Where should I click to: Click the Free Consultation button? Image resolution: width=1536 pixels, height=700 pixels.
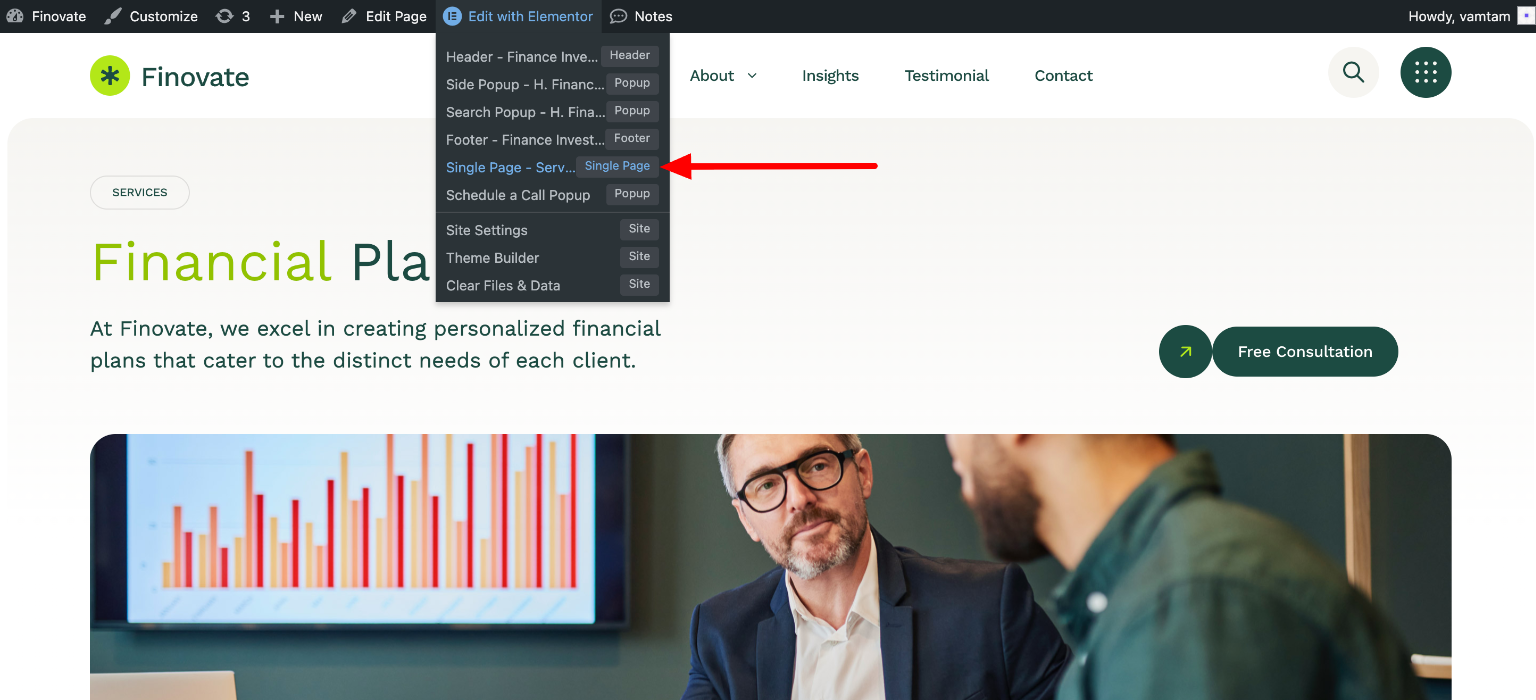coord(1305,352)
